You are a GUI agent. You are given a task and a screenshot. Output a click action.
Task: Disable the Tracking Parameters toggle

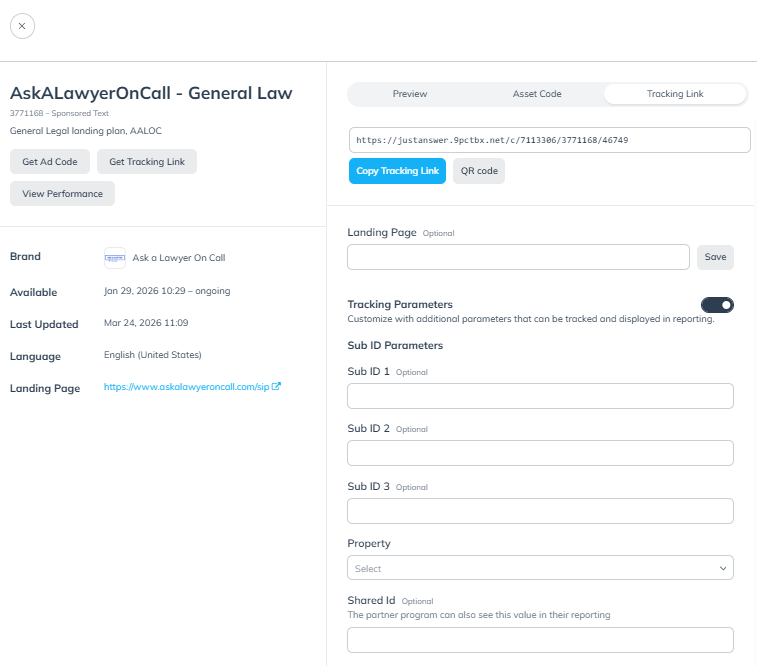[717, 305]
